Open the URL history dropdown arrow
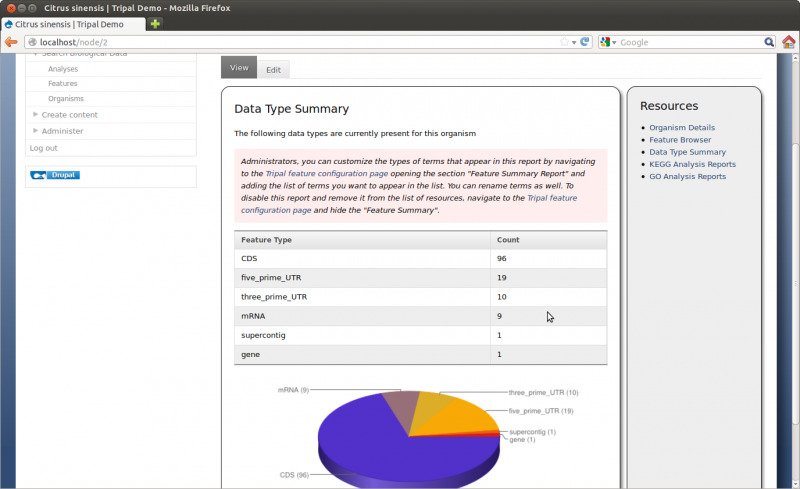The height and width of the screenshot is (489, 800). point(574,42)
